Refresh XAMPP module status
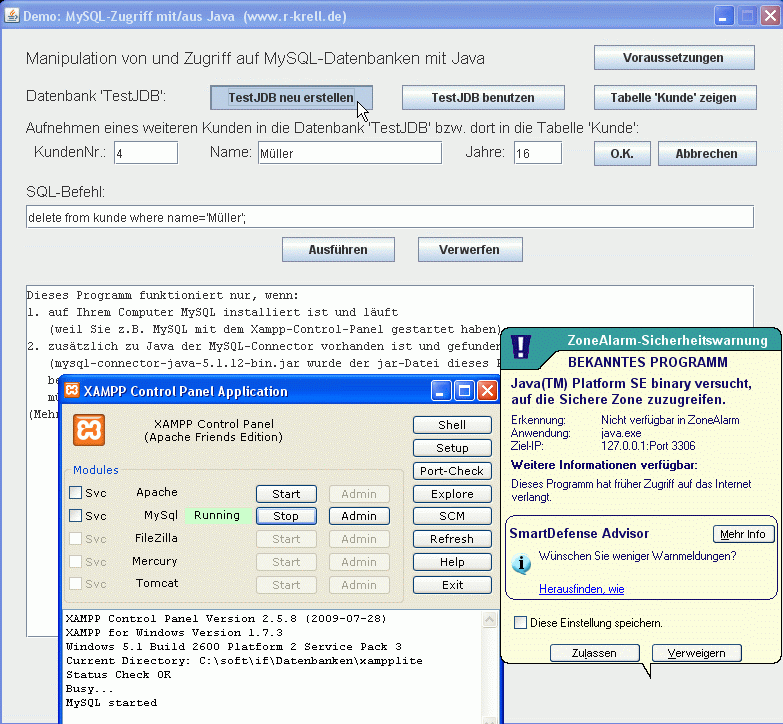 click(452, 539)
